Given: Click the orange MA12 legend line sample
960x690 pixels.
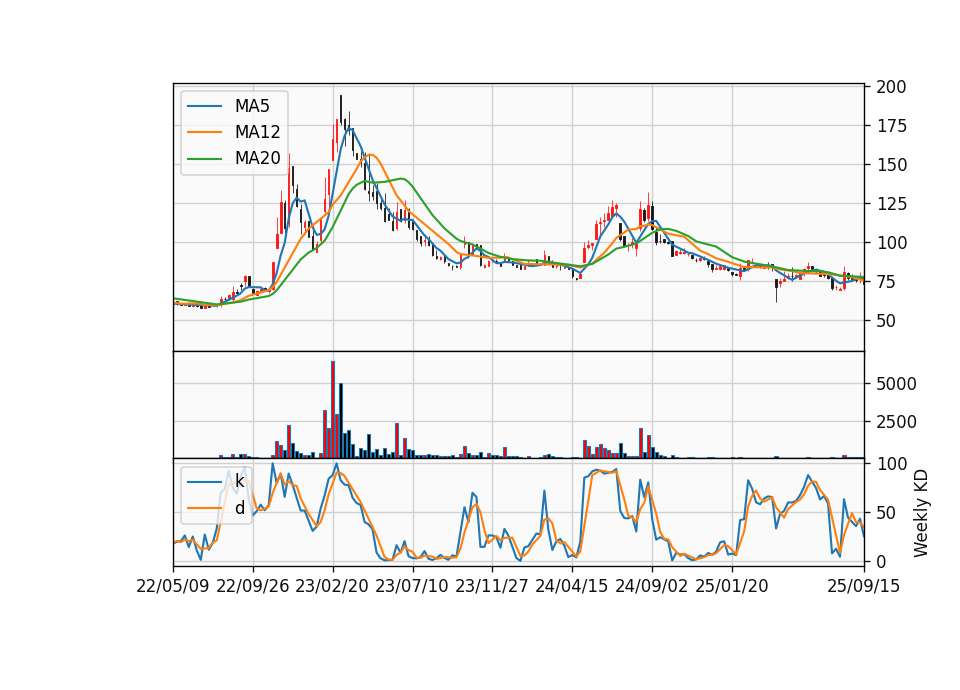Looking at the screenshot, I should point(204,132).
